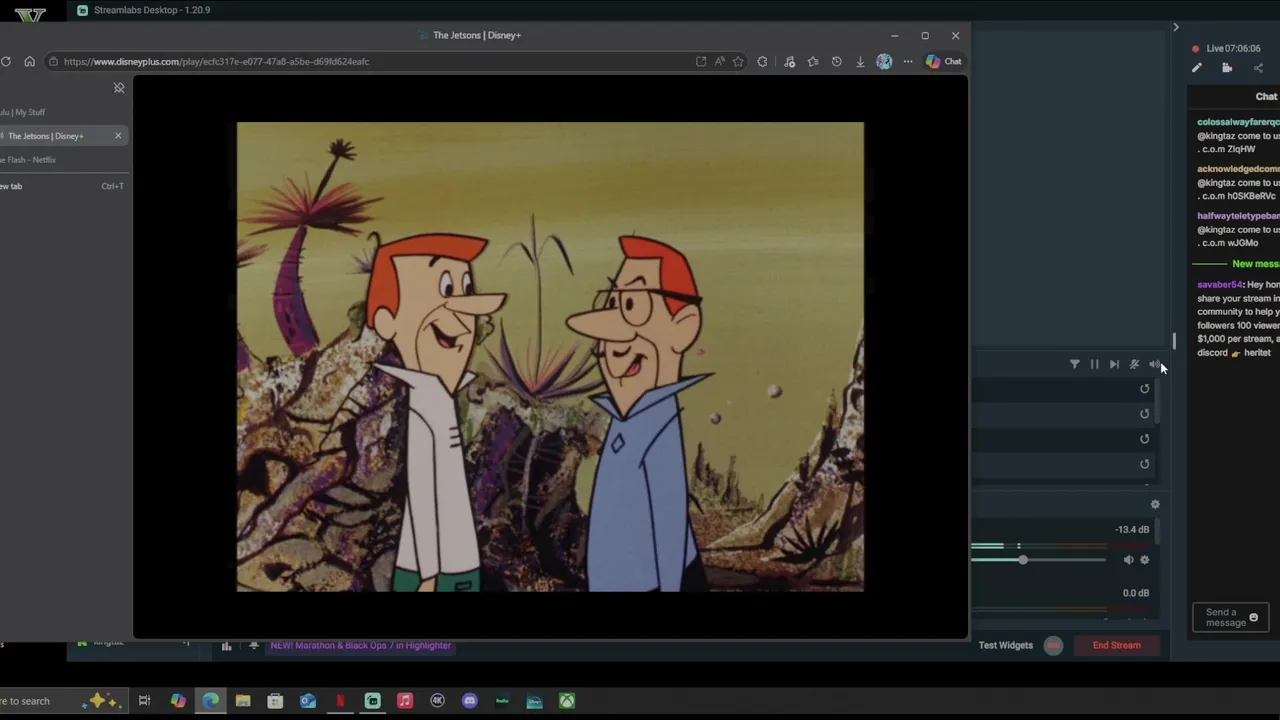
Task: Click the savaber54 username in chat
Action: coord(1220,285)
